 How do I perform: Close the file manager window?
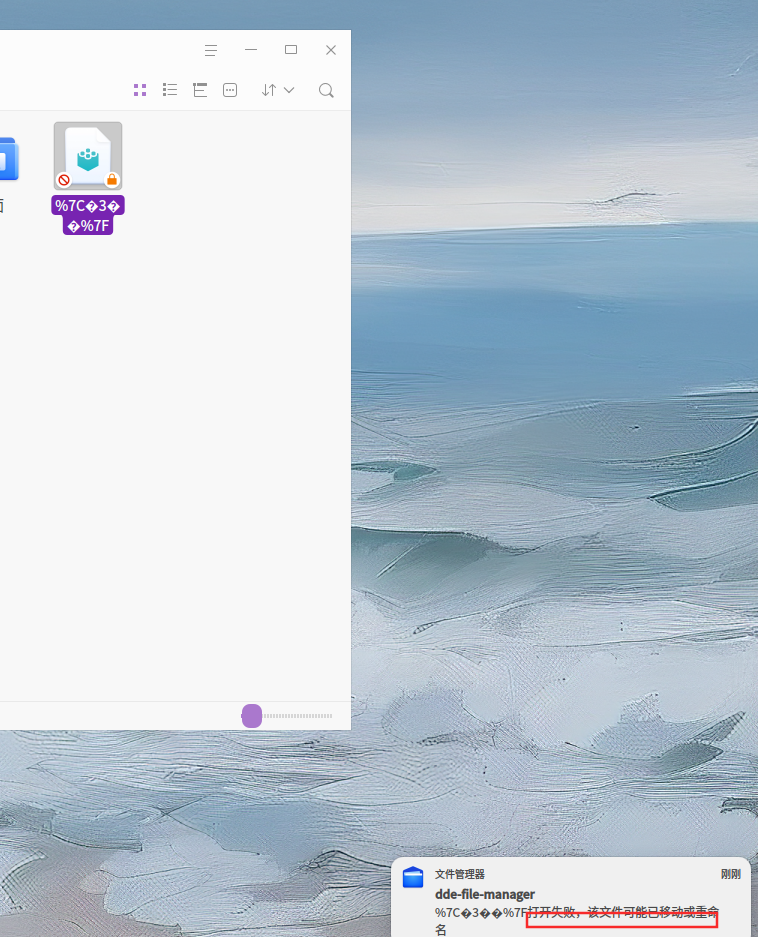coord(331,50)
